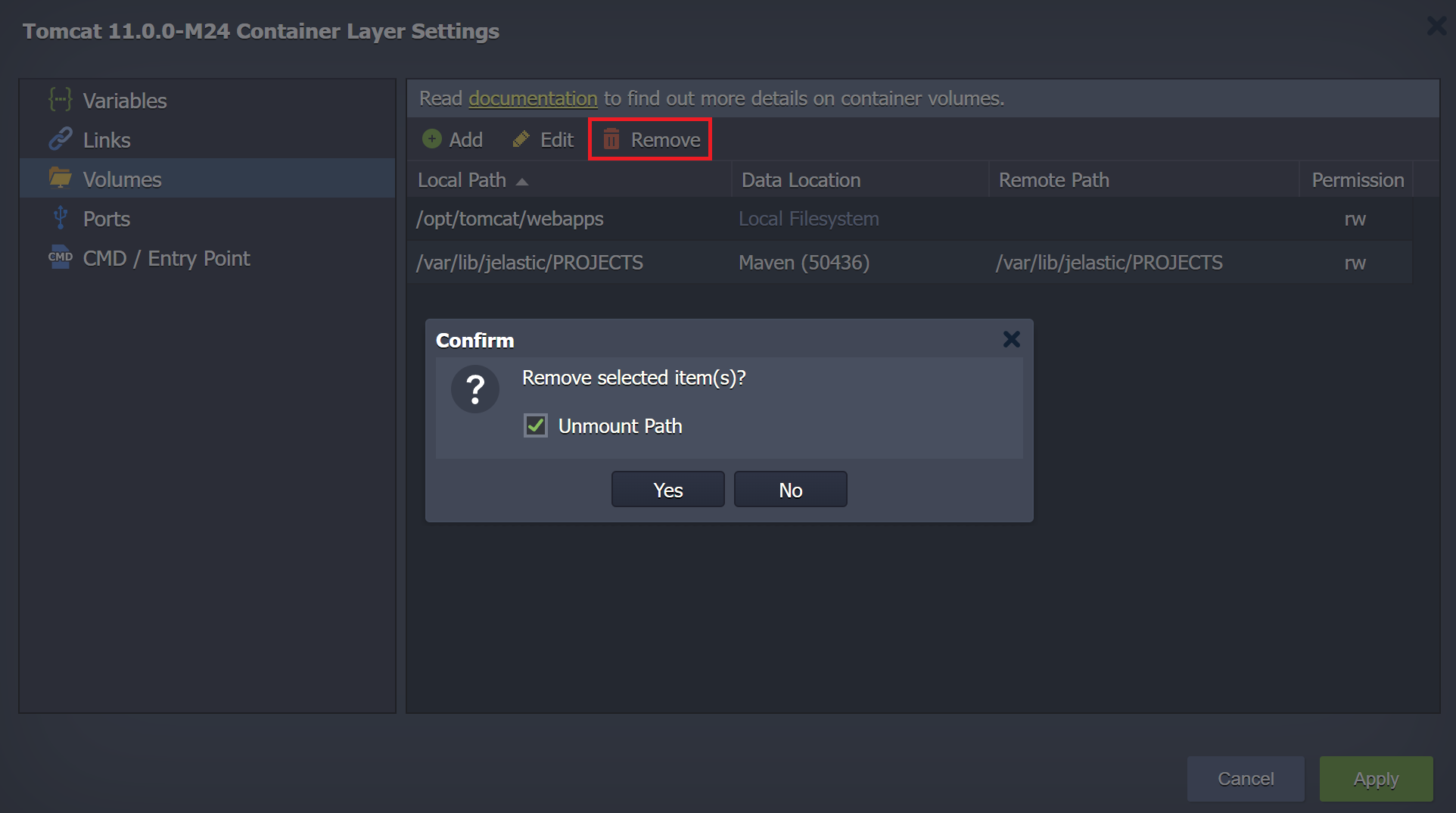Click the Local Path column header
Viewport: 1456px width, 813px height.
pyautogui.click(x=569, y=179)
